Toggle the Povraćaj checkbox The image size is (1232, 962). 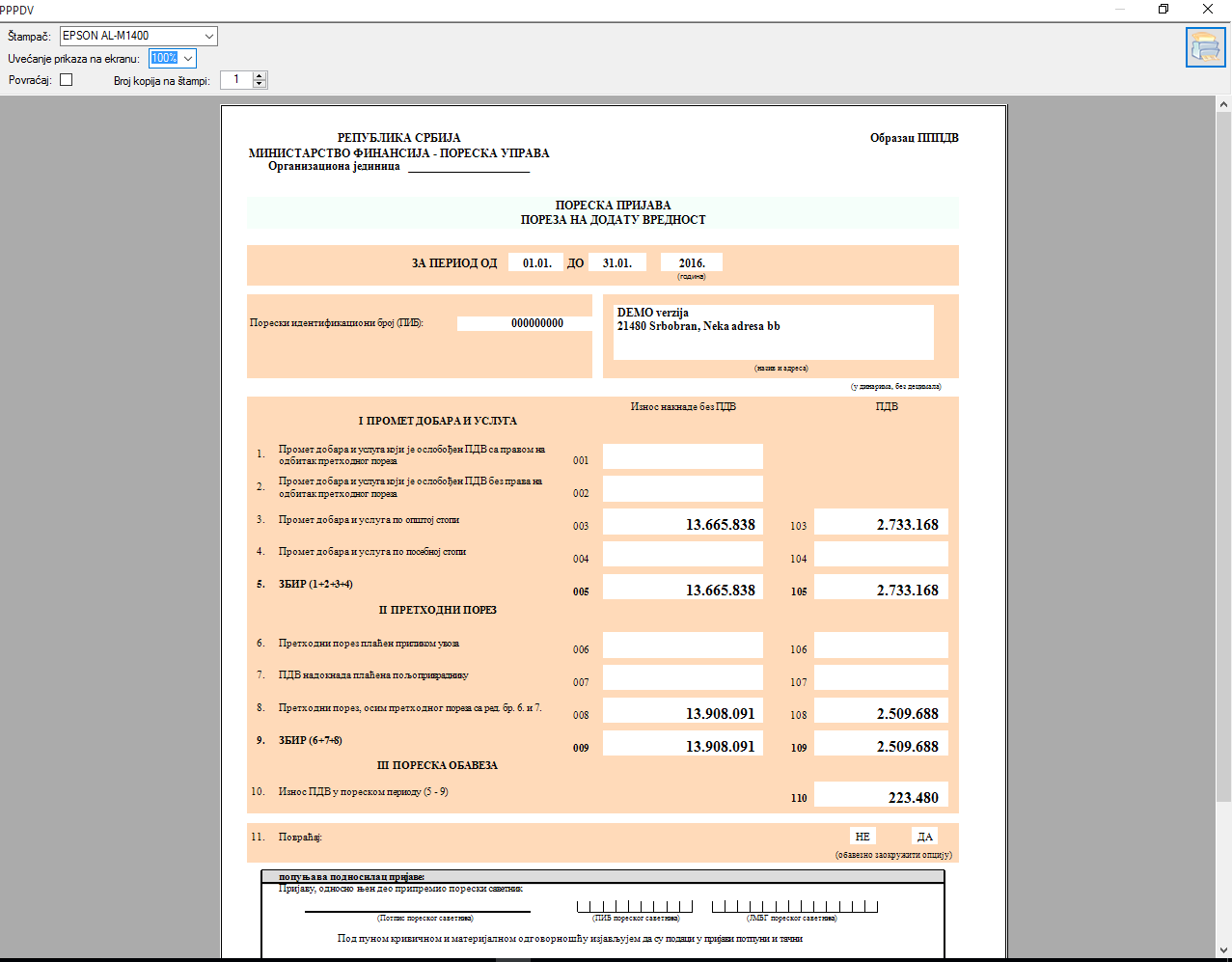(67, 80)
